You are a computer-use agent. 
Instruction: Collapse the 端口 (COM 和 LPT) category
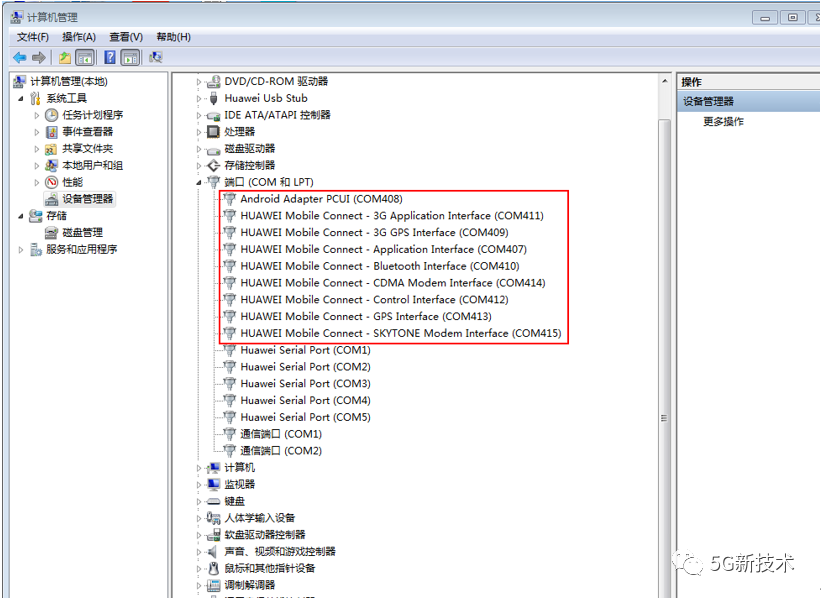coord(199,183)
